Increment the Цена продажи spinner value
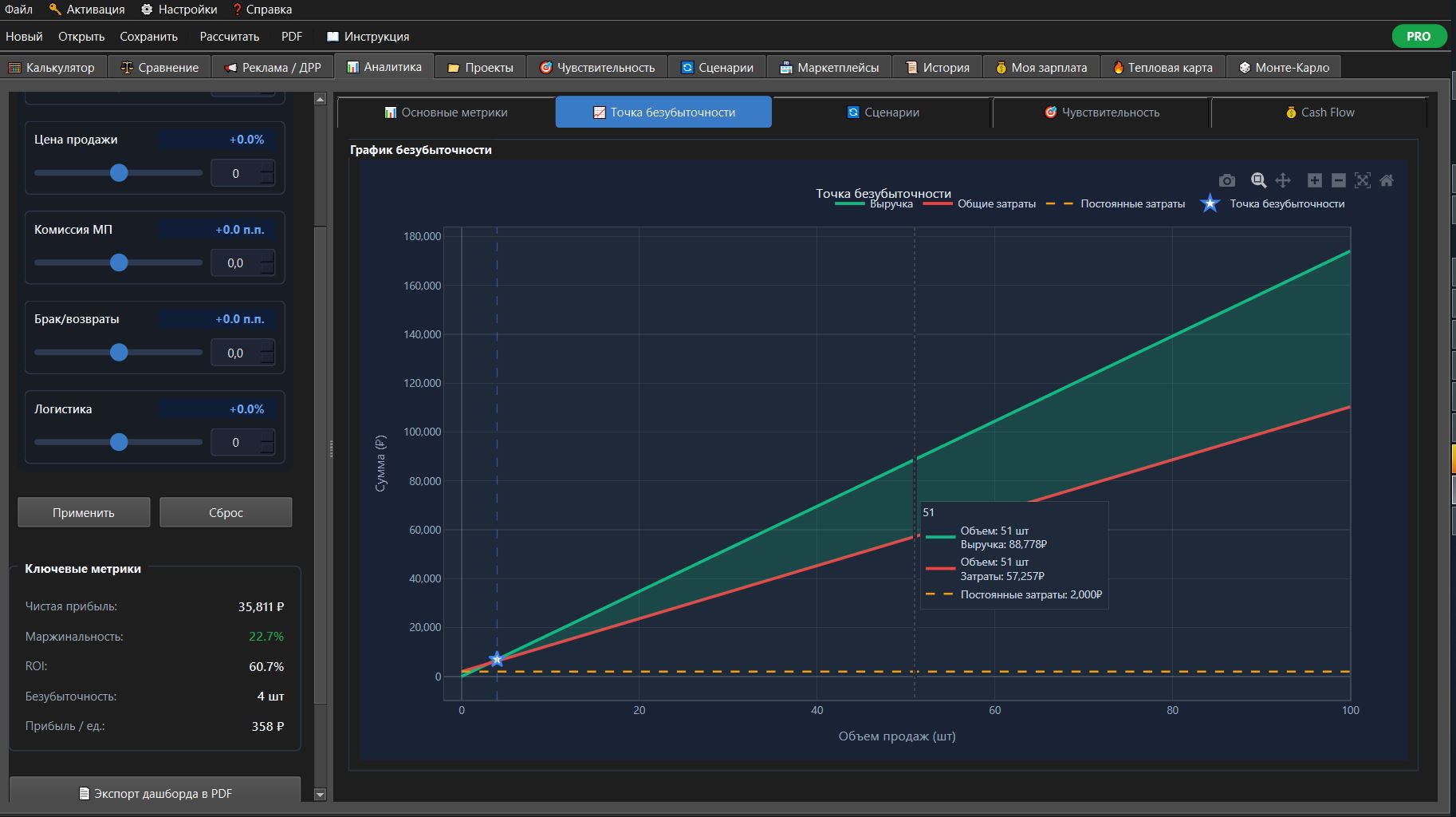The width and height of the screenshot is (1456, 817). pyautogui.click(x=267, y=168)
